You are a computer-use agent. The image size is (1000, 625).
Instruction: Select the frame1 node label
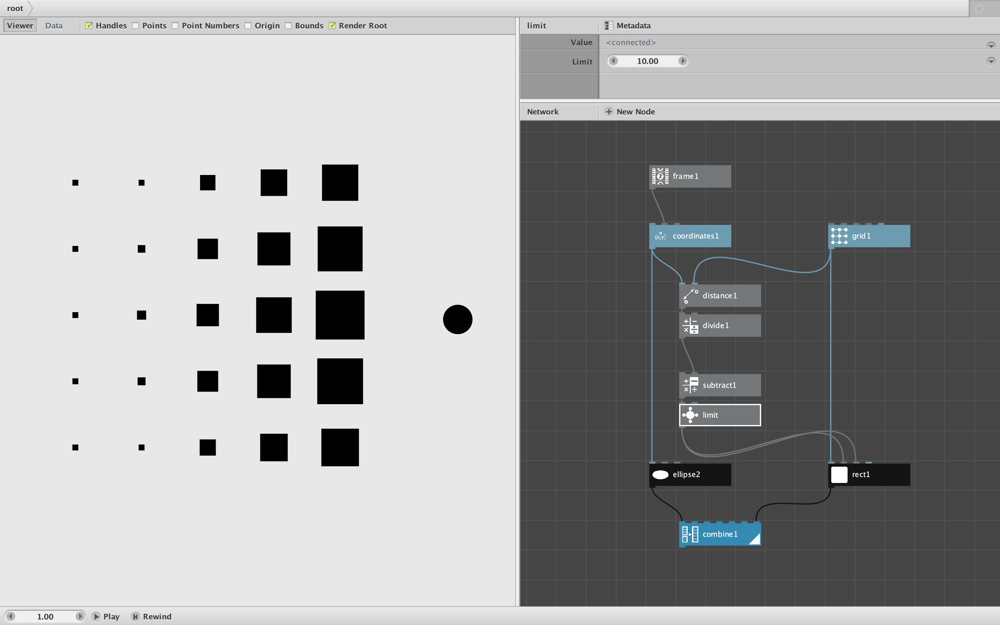click(686, 176)
